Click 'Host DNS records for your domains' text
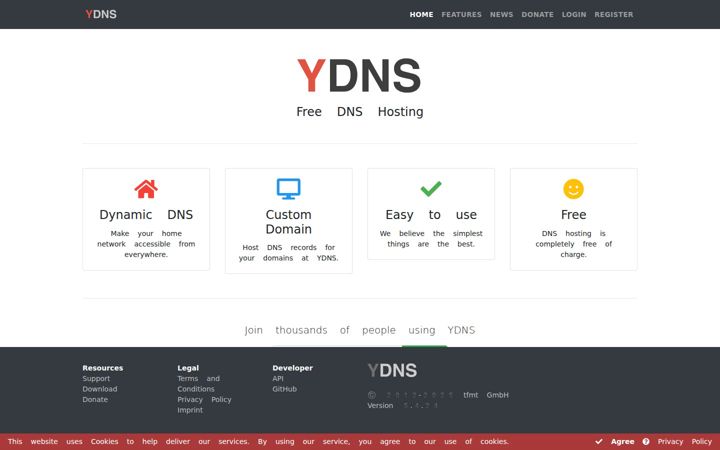Viewport: 720px width, 450px height. [288, 253]
